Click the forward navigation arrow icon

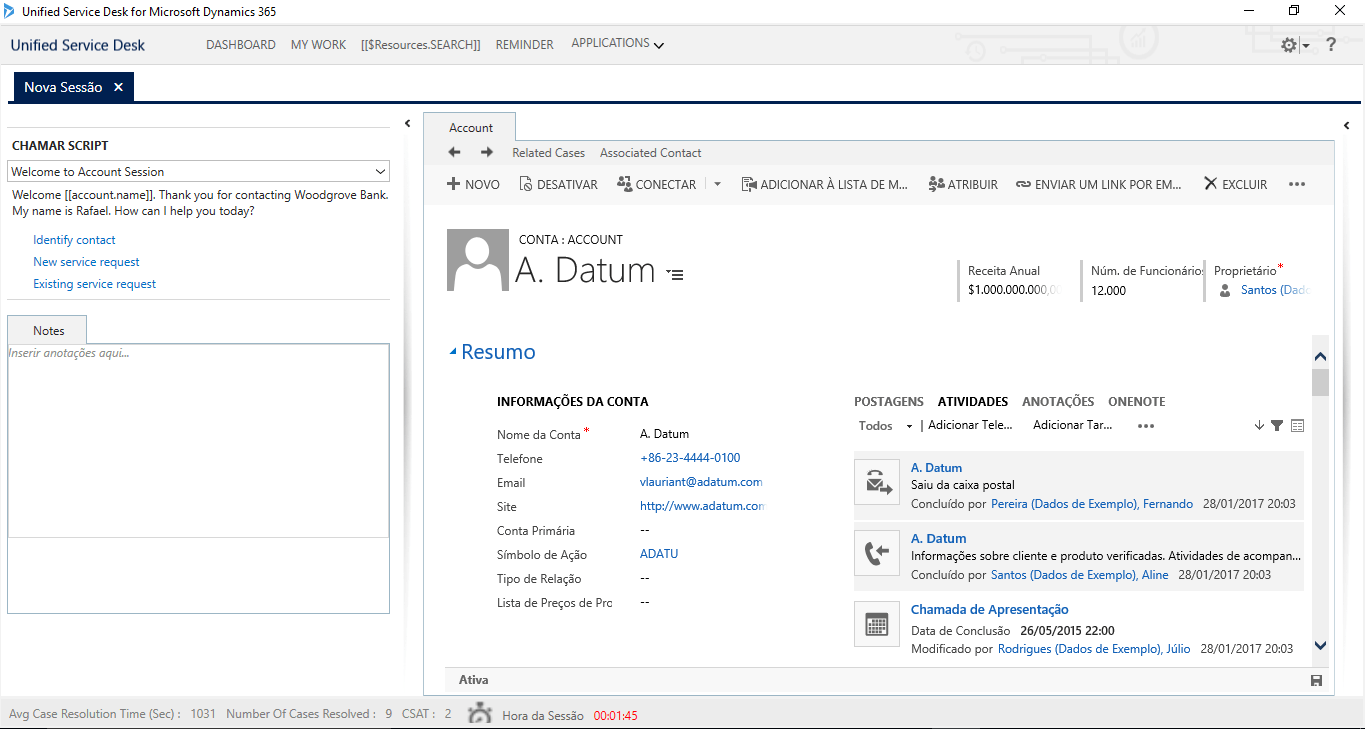(x=487, y=153)
